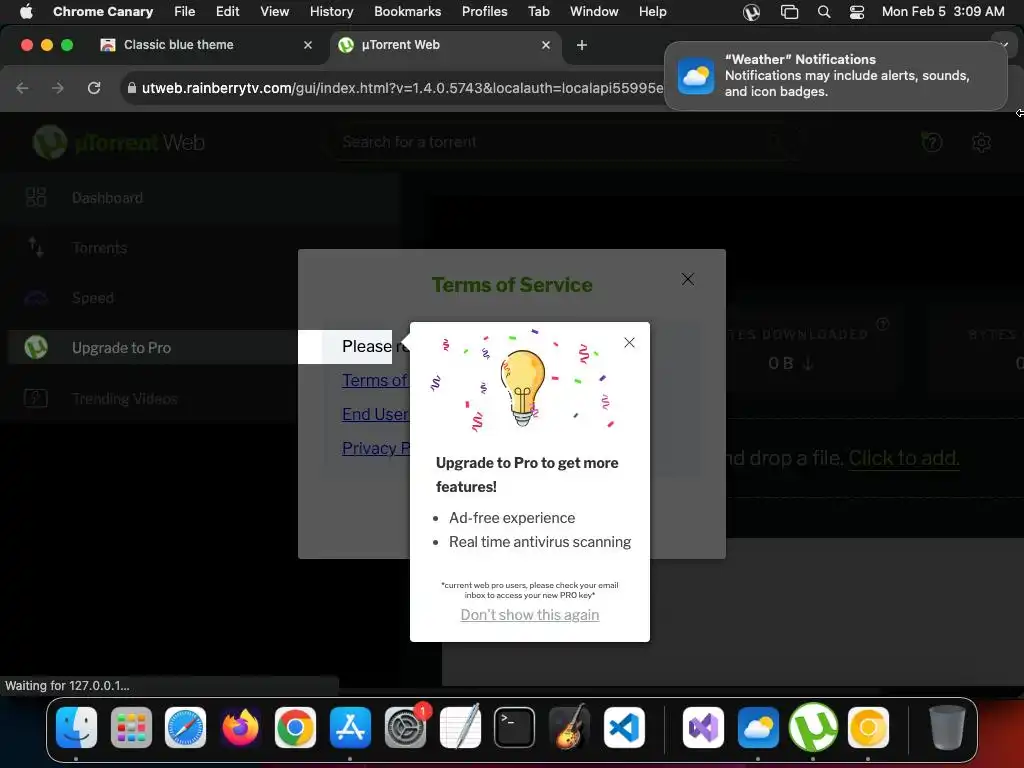
Task: Open Control Center in menu bar
Action: (x=857, y=12)
